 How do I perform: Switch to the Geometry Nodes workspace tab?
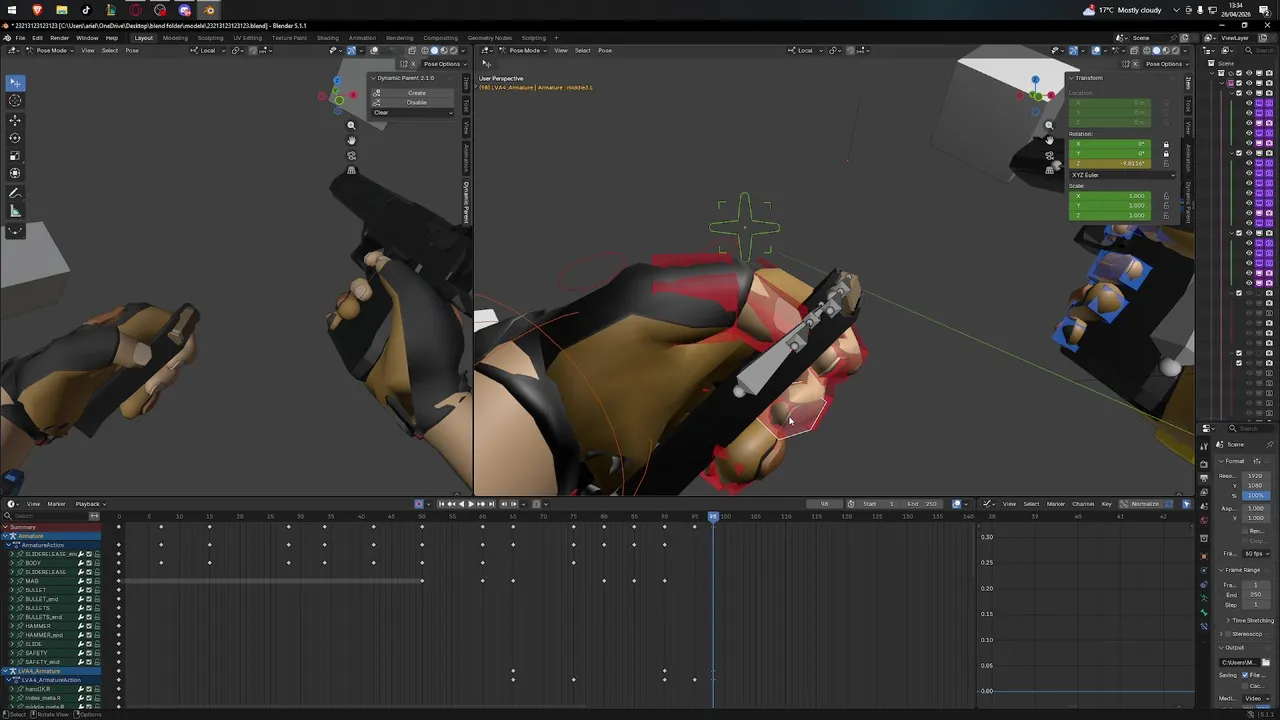489,38
